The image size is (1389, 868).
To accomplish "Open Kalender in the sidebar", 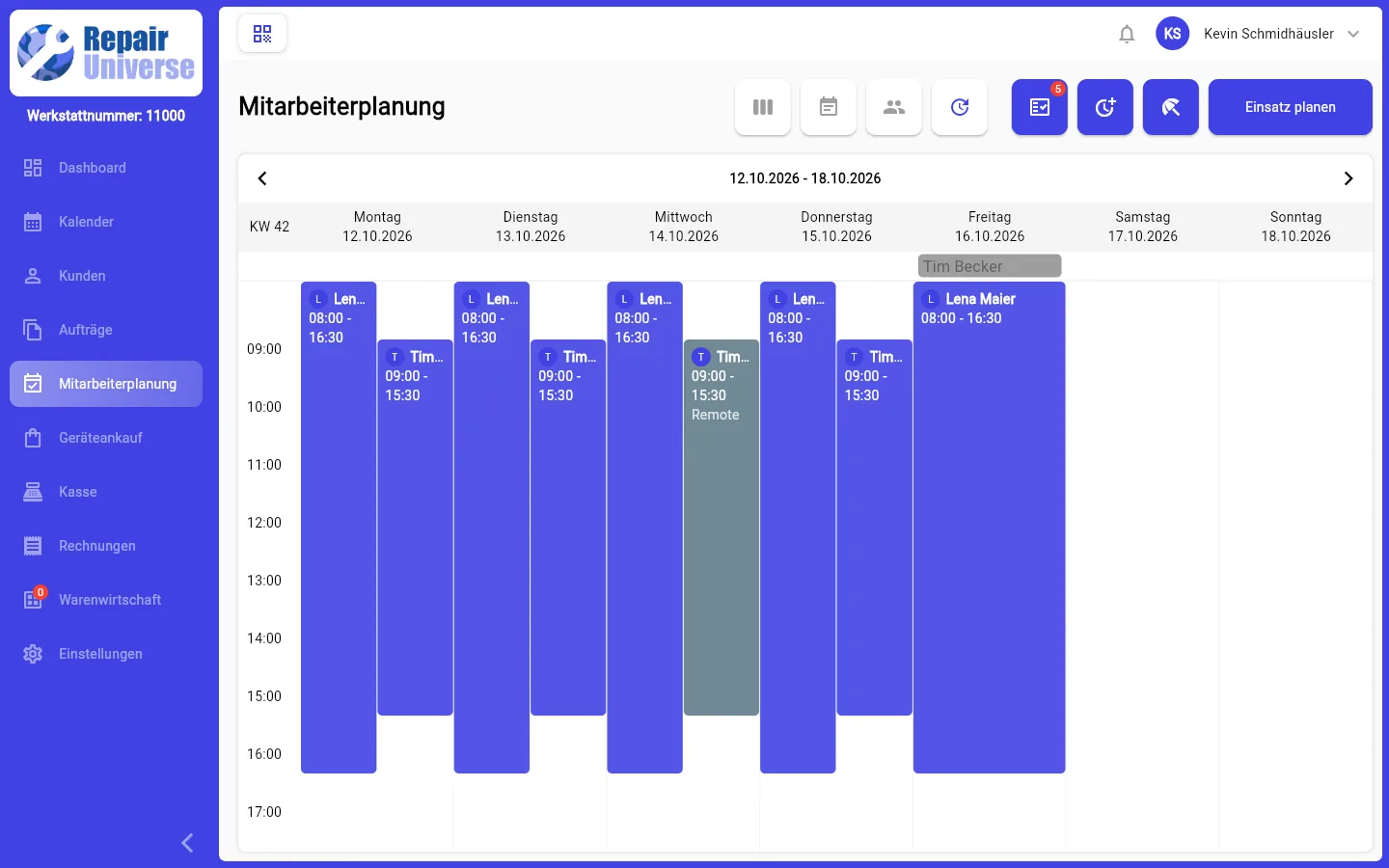I will (106, 222).
